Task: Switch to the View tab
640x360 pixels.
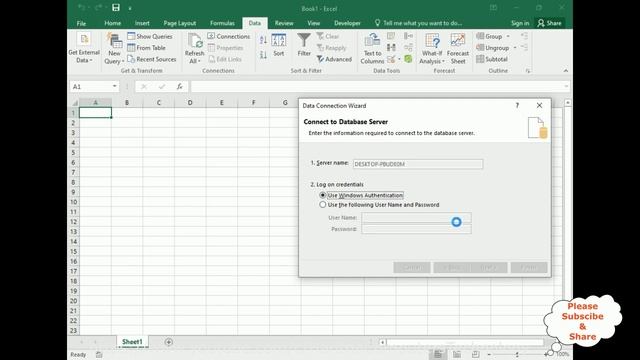Action: (x=313, y=23)
